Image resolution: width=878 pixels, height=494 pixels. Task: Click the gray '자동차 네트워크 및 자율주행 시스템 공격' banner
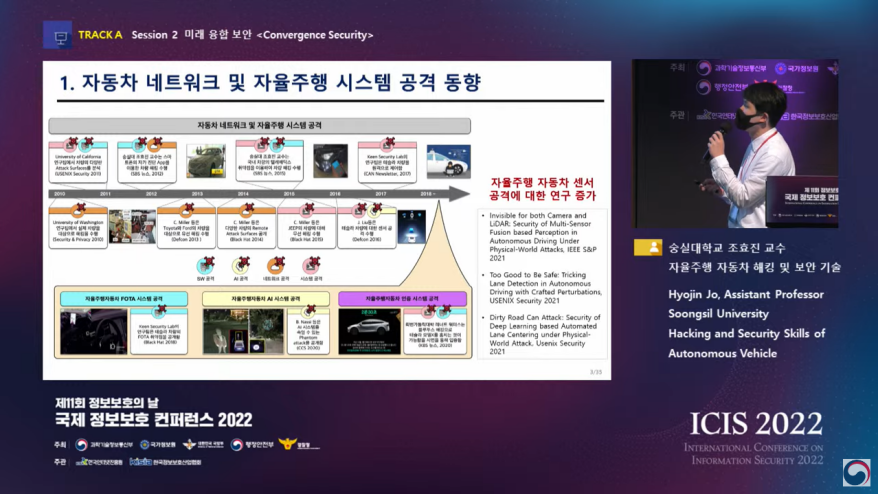tap(259, 125)
